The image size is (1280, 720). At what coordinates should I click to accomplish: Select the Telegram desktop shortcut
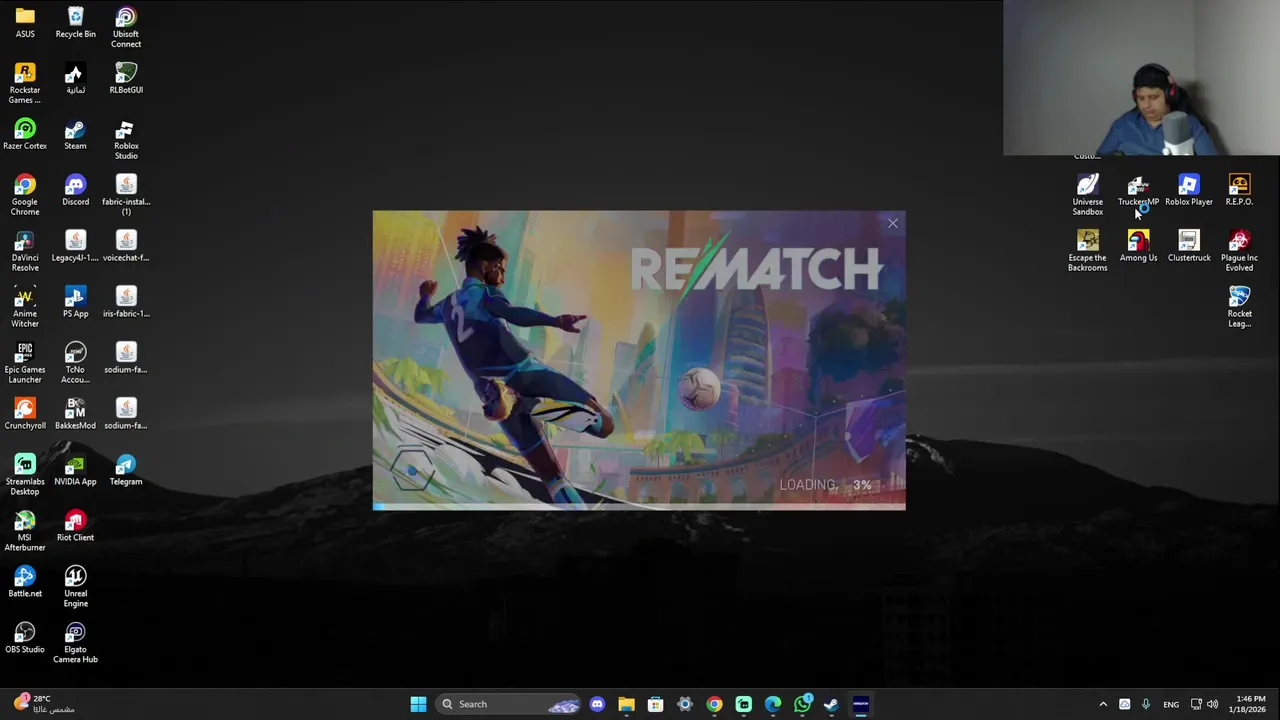[126, 470]
